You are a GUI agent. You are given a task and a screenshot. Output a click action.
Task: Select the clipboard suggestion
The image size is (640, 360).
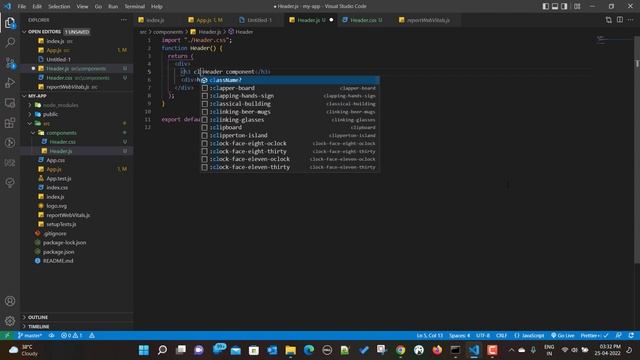(290, 127)
